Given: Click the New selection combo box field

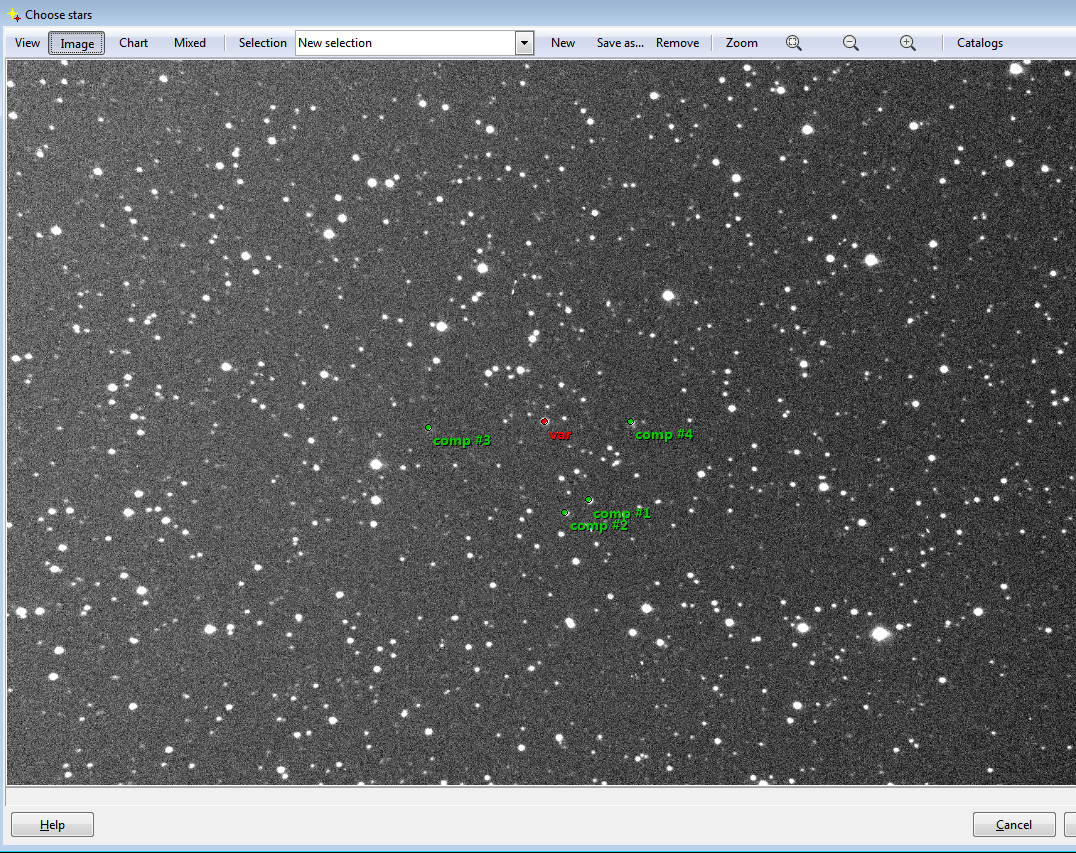Looking at the screenshot, I should coord(405,43).
